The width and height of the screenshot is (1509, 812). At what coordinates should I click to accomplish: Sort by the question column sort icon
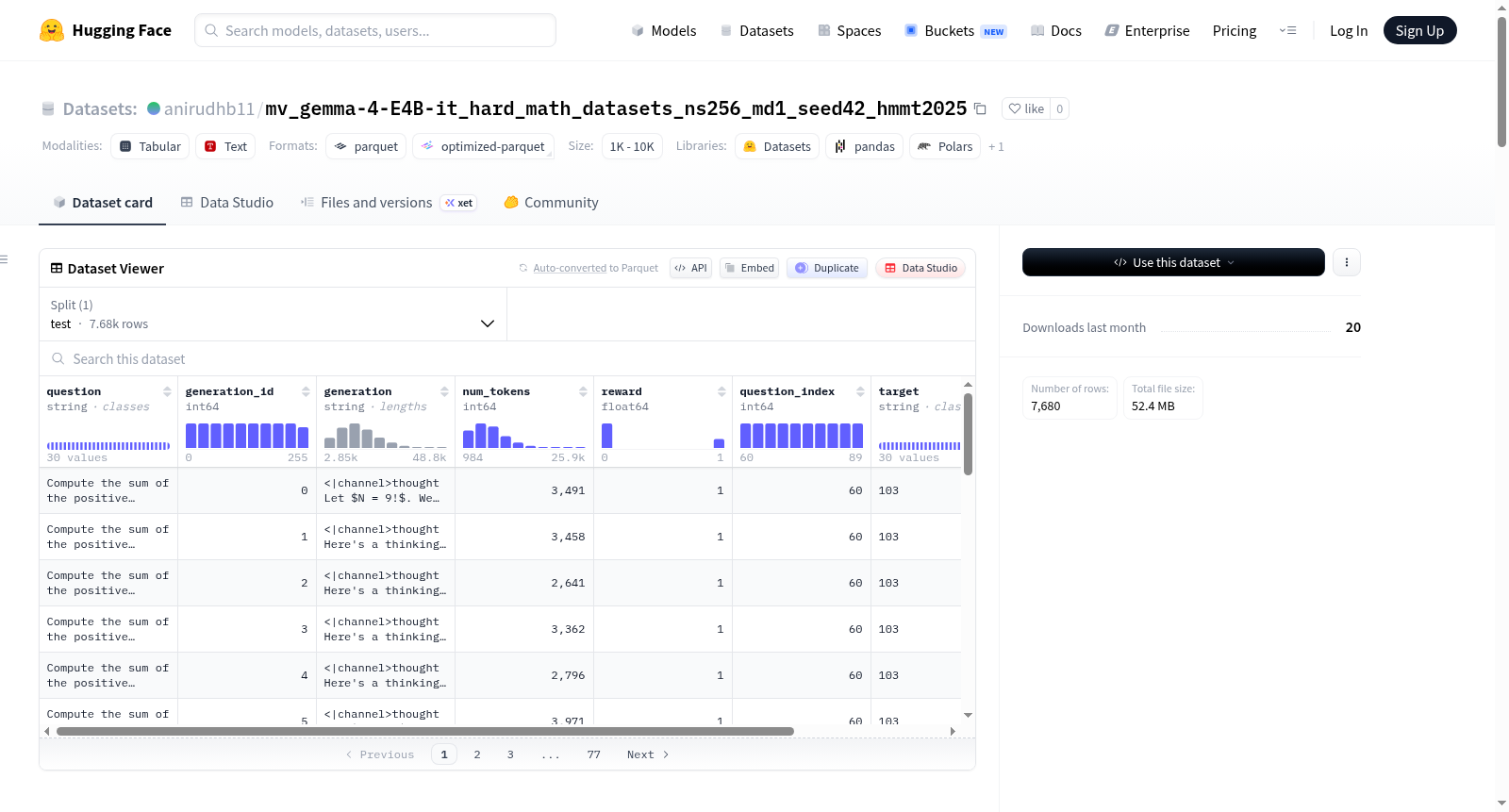pyautogui.click(x=167, y=391)
